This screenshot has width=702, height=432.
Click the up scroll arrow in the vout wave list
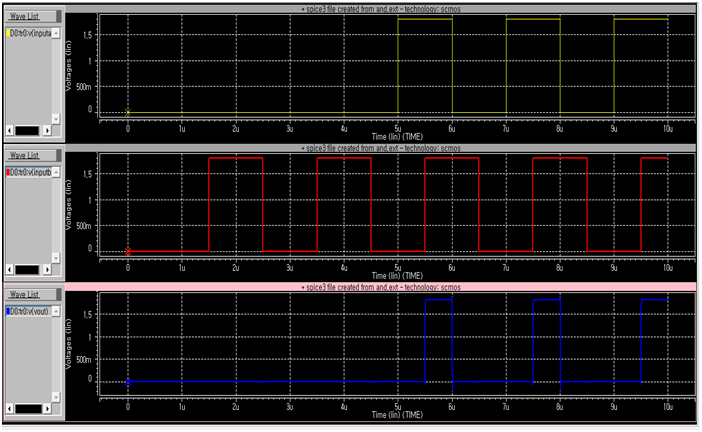(56, 312)
